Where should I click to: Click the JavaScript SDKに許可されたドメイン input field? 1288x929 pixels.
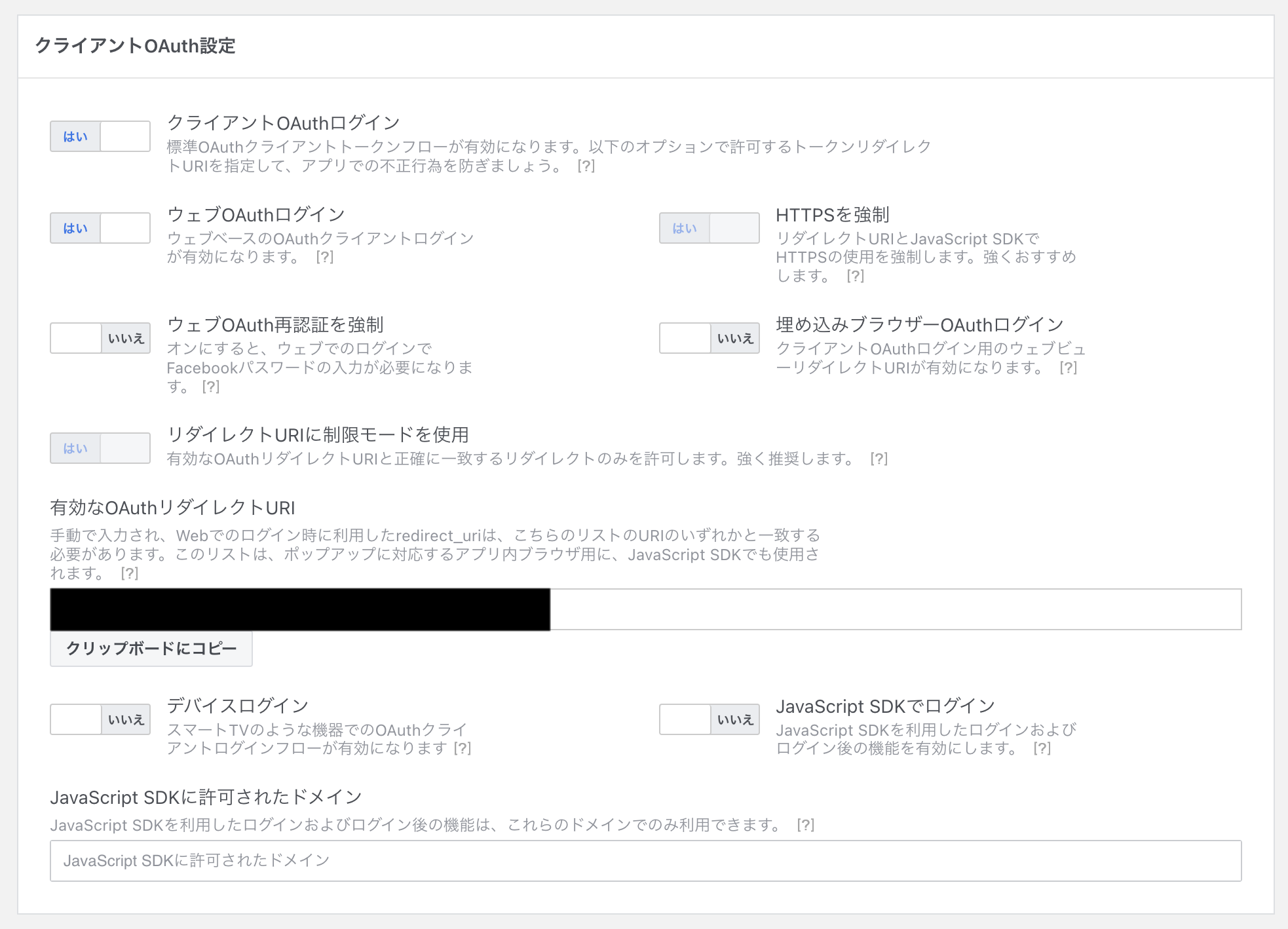(x=645, y=861)
